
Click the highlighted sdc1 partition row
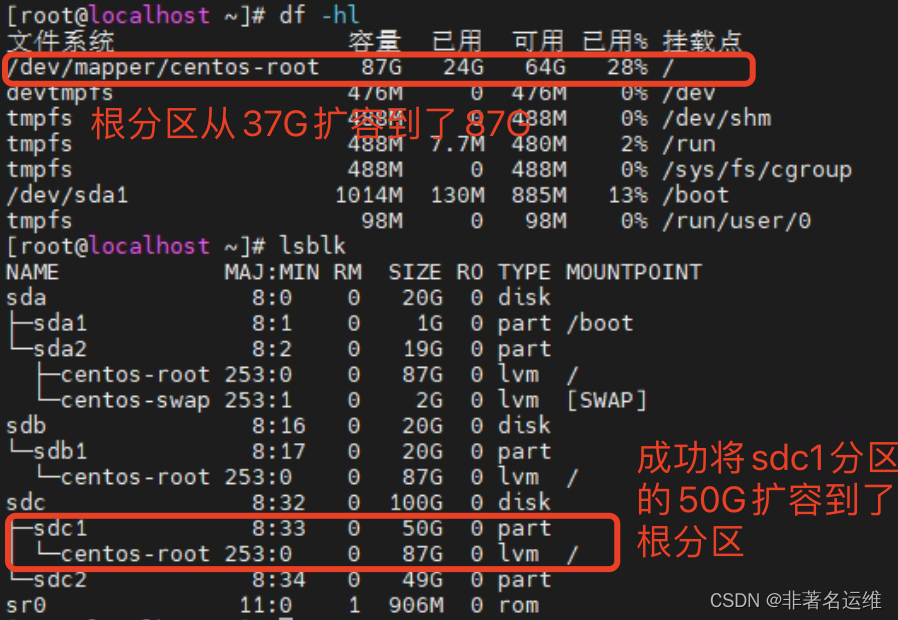pos(278,528)
